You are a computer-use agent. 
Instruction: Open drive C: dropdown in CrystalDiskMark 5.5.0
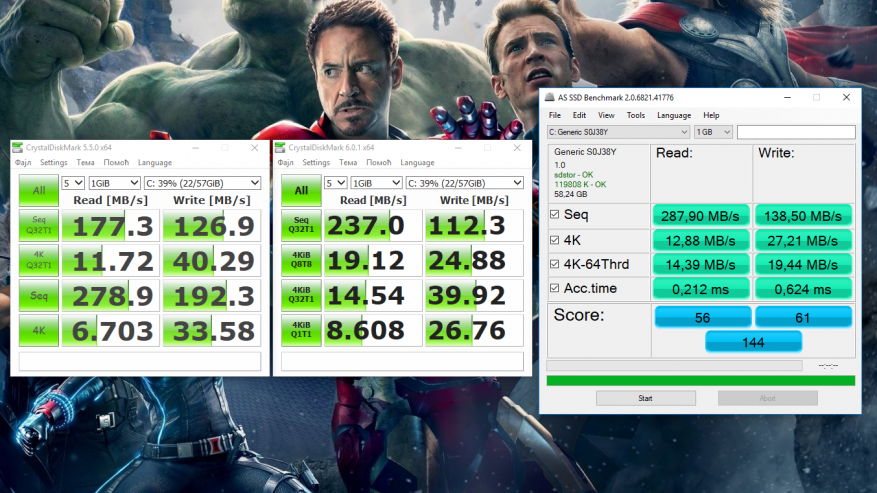pyautogui.click(x=202, y=183)
